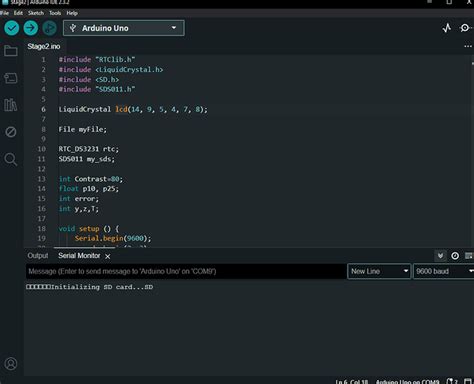Open the Help menu
The width and height of the screenshot is (474, 384).
click(x=72, y=13)
